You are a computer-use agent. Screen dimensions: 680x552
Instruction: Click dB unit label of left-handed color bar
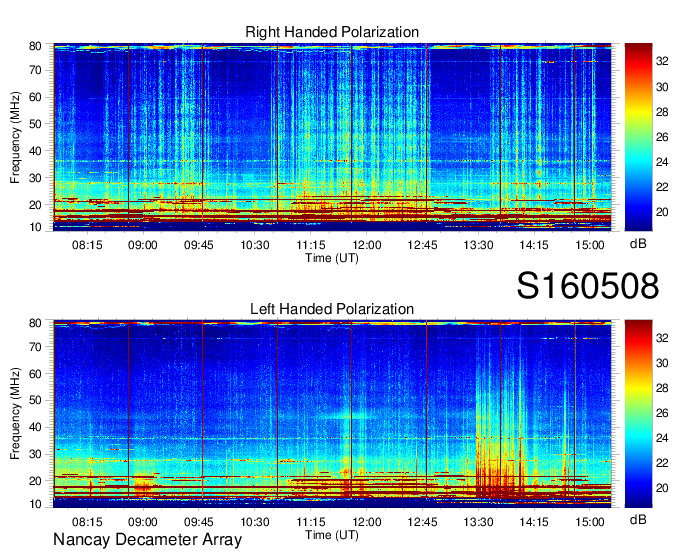tap(638, 519)
